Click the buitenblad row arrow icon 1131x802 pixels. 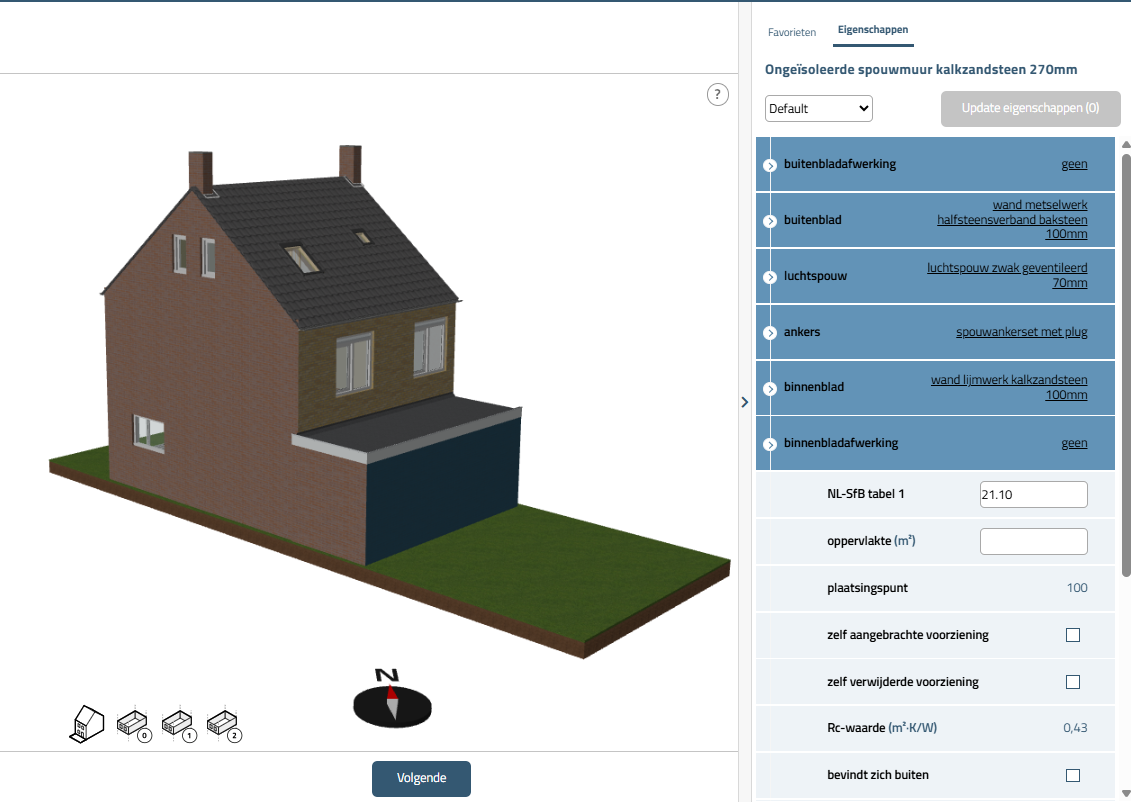770,221
